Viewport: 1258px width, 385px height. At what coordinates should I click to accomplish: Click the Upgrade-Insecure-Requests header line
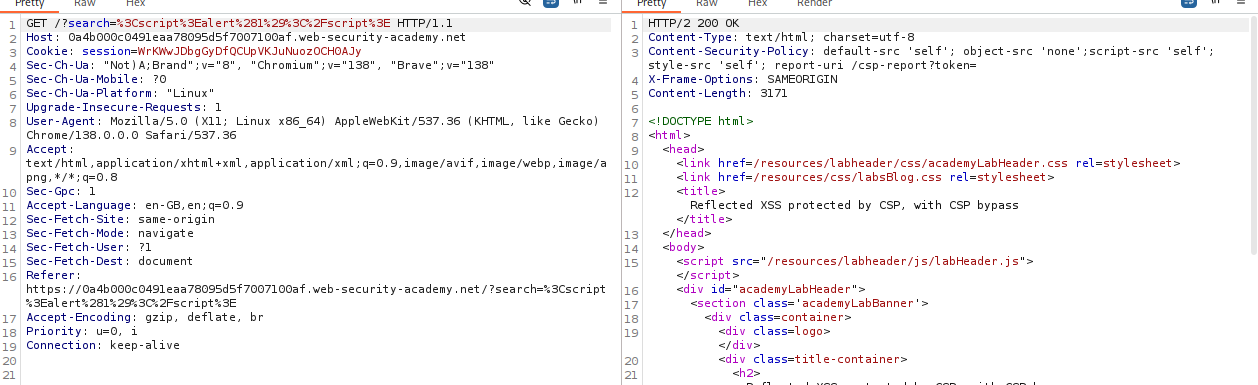click(x=124, y=107)
